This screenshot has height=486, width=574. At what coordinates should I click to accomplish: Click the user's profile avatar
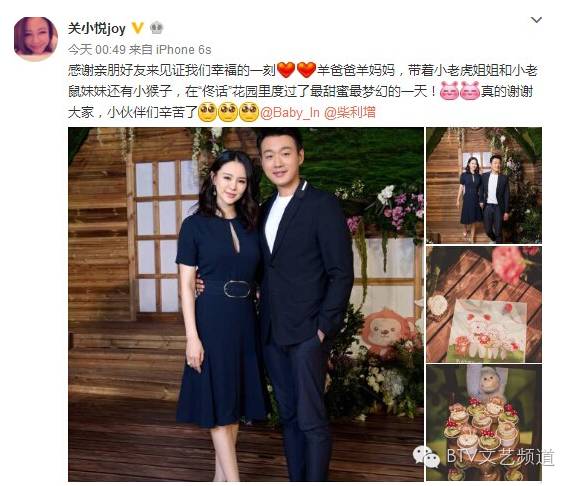(36, 39)
